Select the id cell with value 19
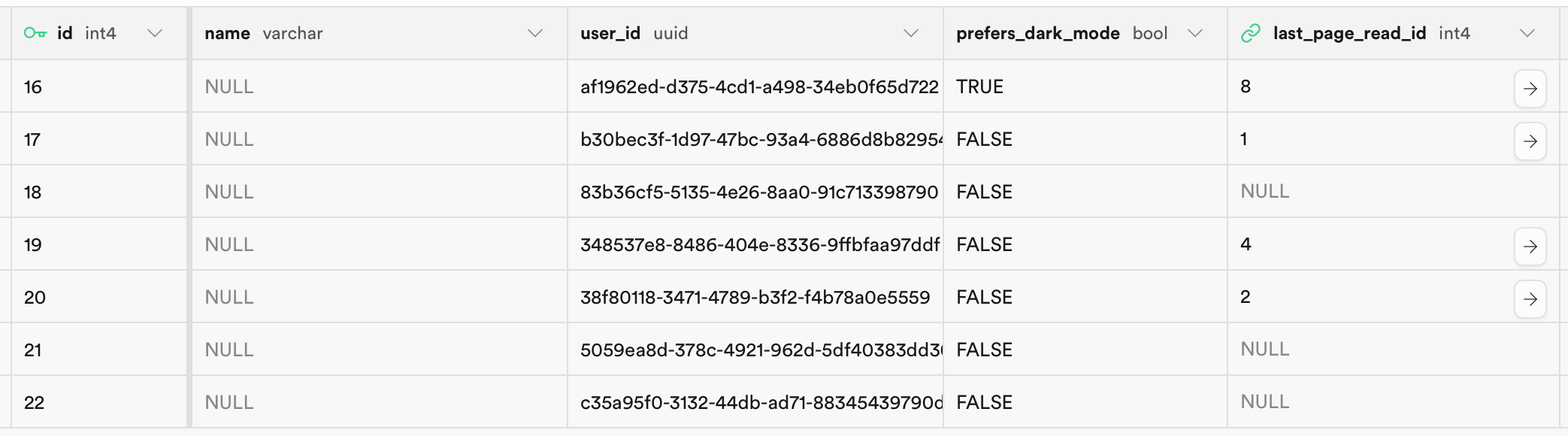 pyautogui.click(x=33, y=245)
